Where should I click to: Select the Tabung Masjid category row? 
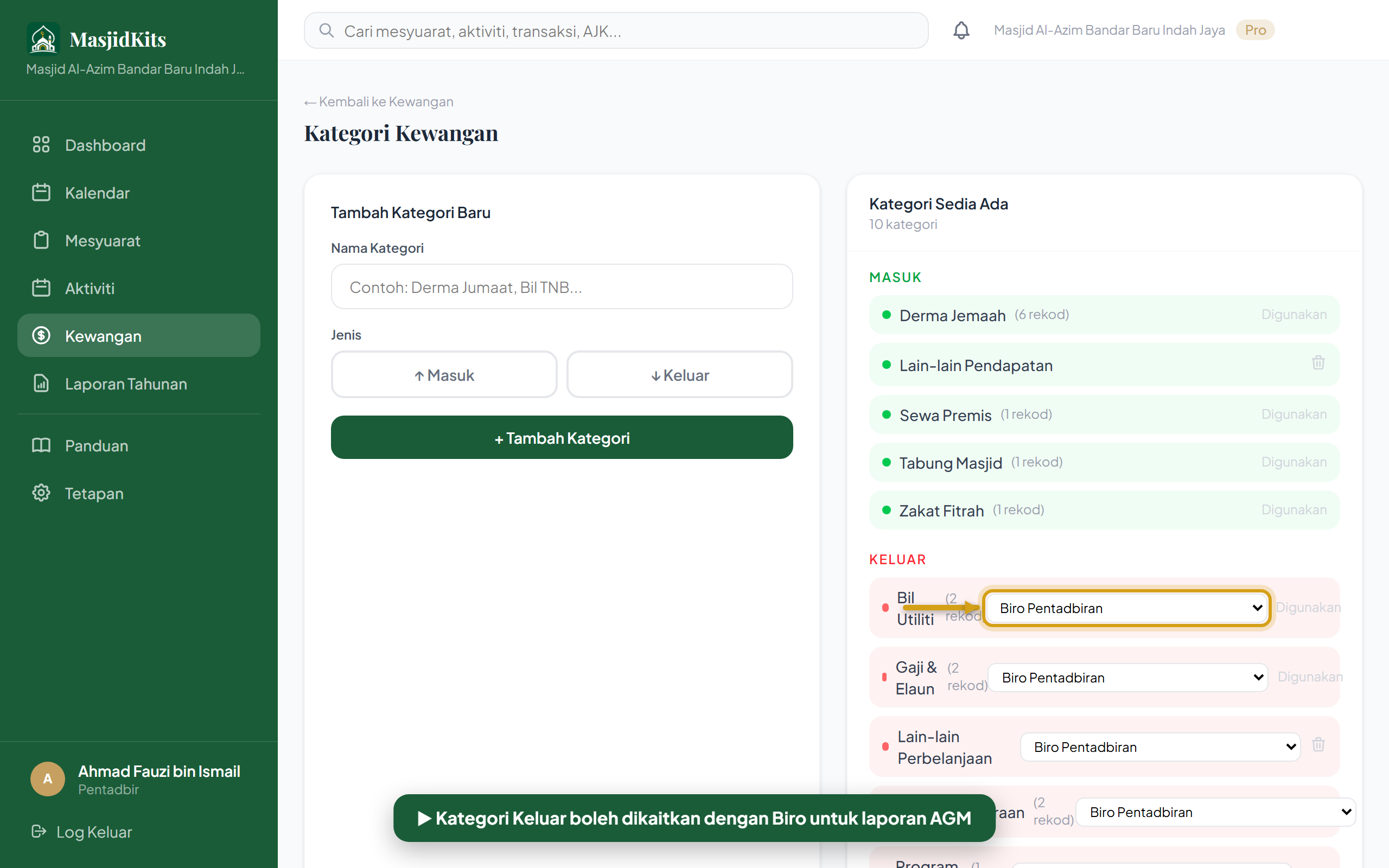[1104, 462]
